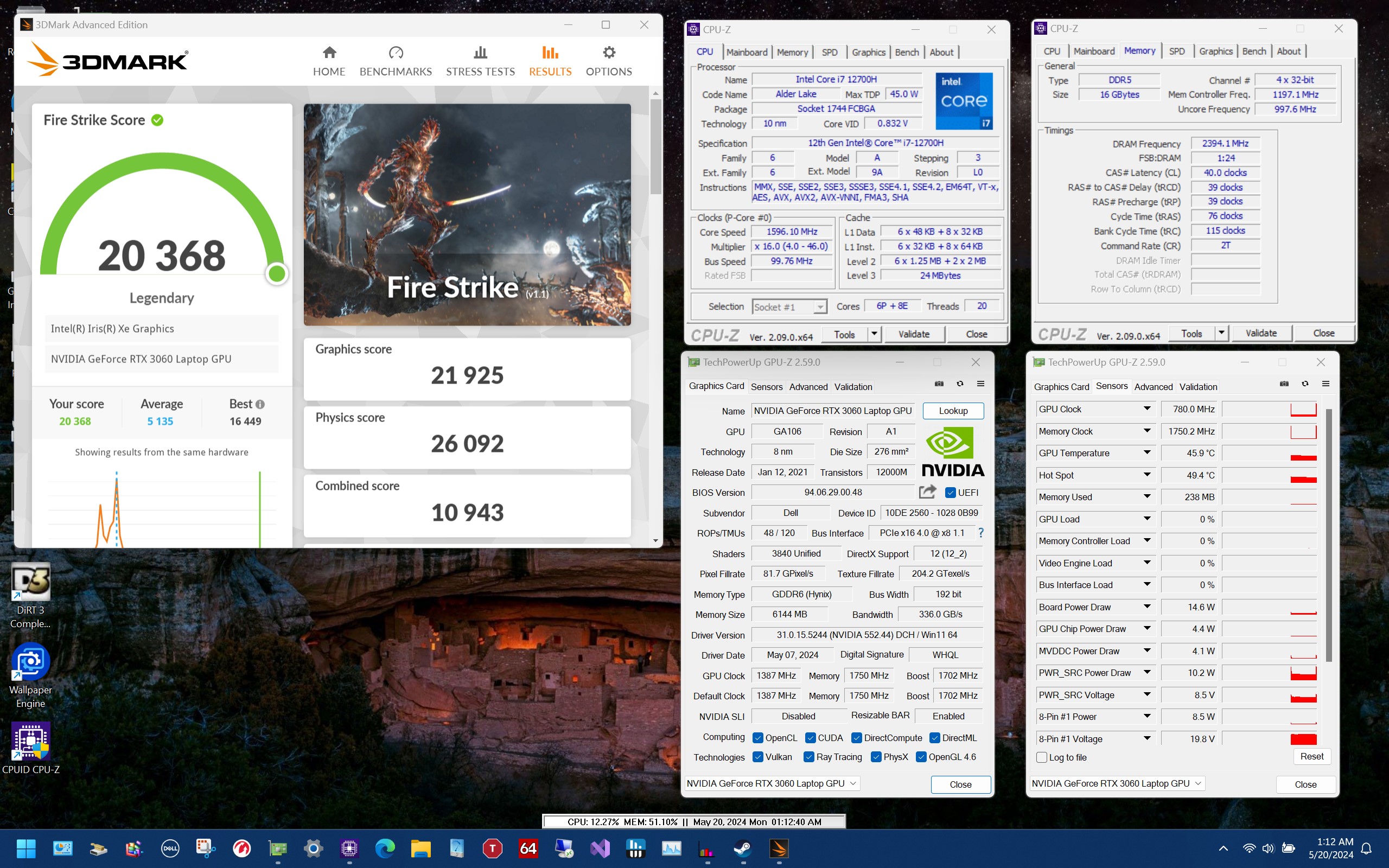Click refresh icon in left GPU-Z window

[x=960, y=384]
